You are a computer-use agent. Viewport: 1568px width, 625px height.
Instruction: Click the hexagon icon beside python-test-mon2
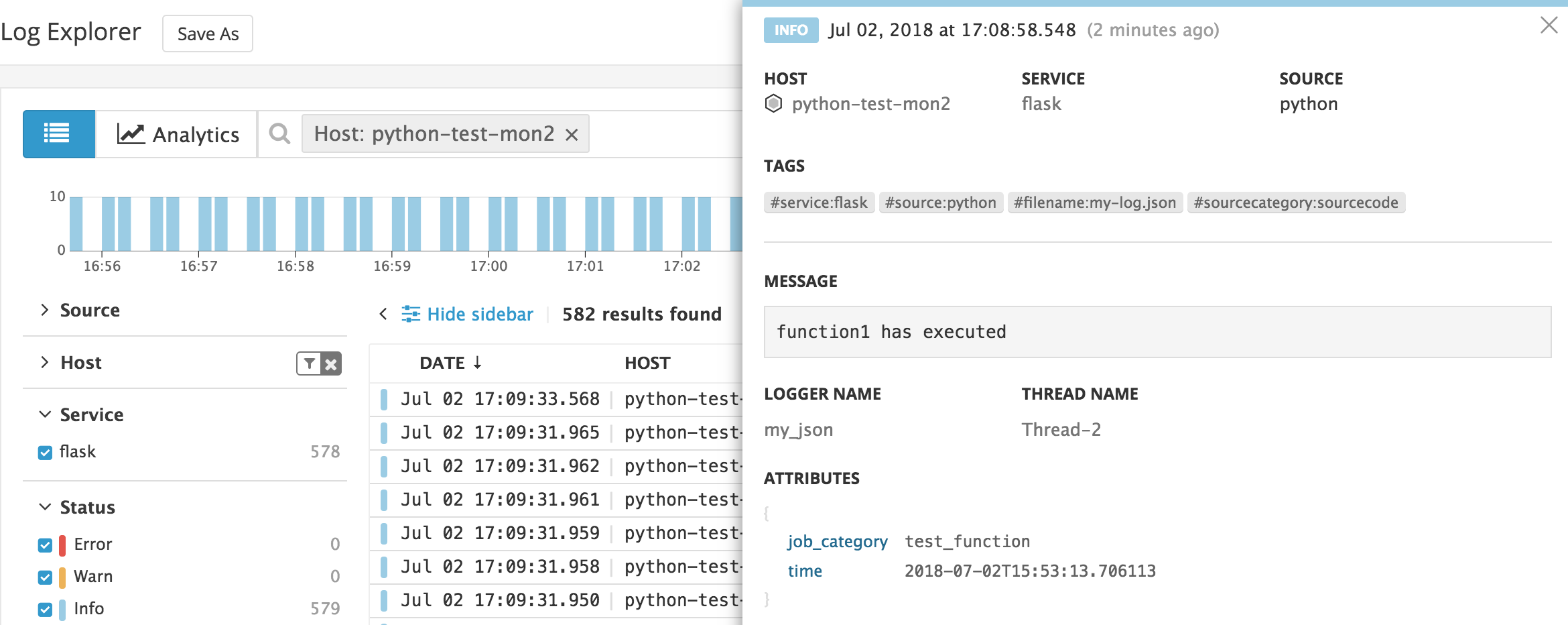(774, 103)
